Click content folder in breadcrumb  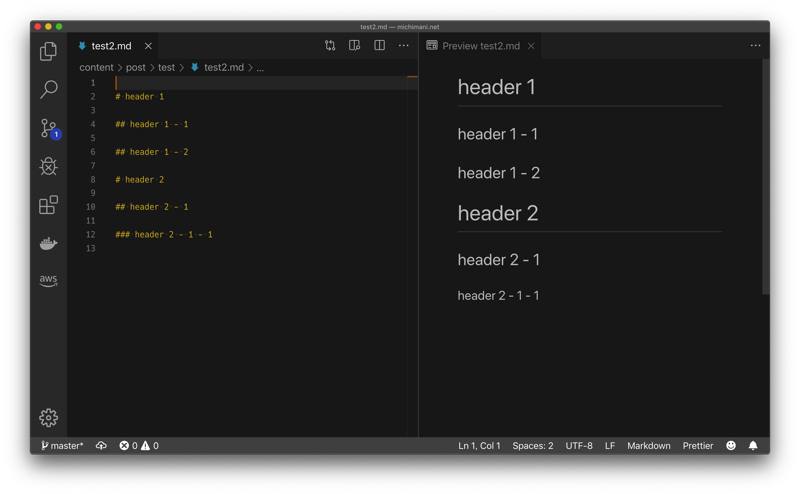[96, 67]
